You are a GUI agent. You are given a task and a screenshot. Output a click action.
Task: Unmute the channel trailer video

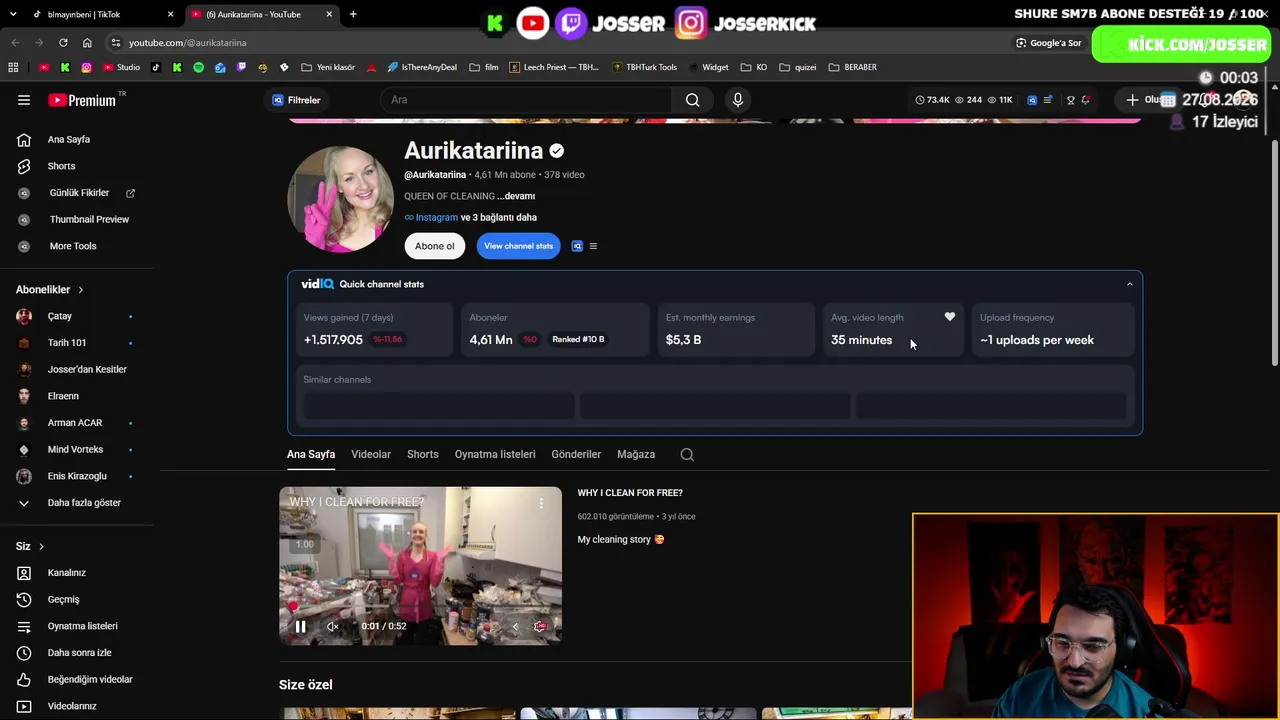333,627
